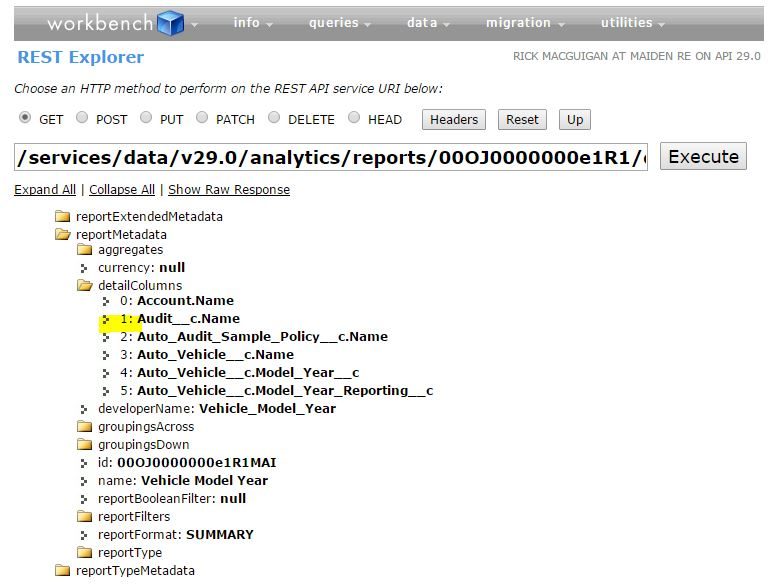Collapse the reportMetadata node label
776x587 pixels.
tap(121, 235)
